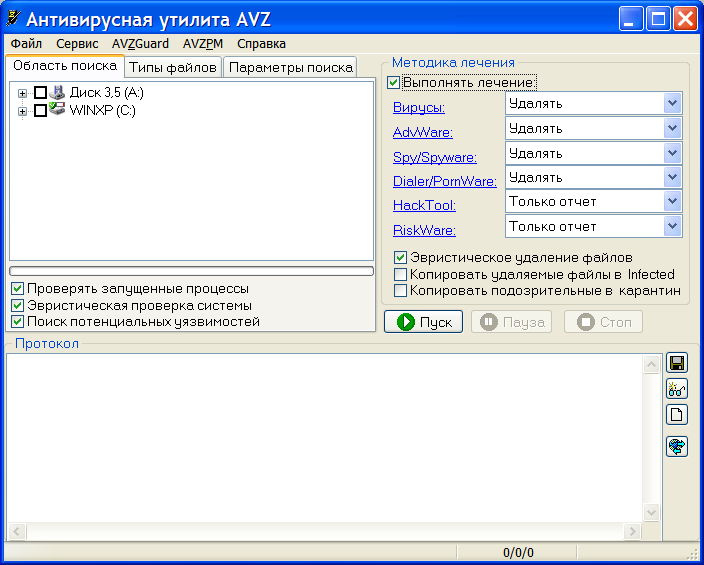Open the AdvWare action dropdown

[x=672, y=128]
